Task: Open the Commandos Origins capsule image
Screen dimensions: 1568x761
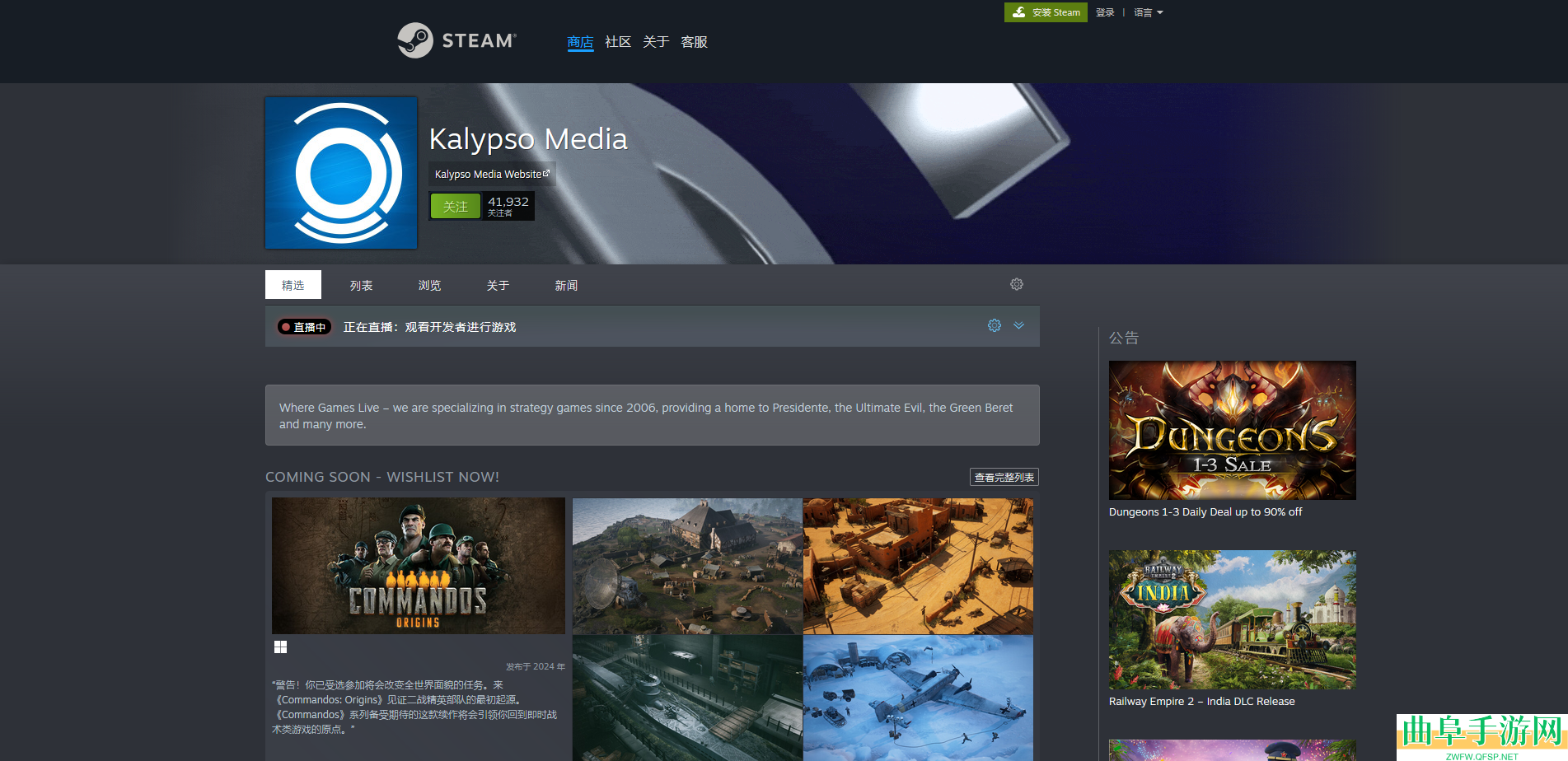Action: (x=419, y=566)
